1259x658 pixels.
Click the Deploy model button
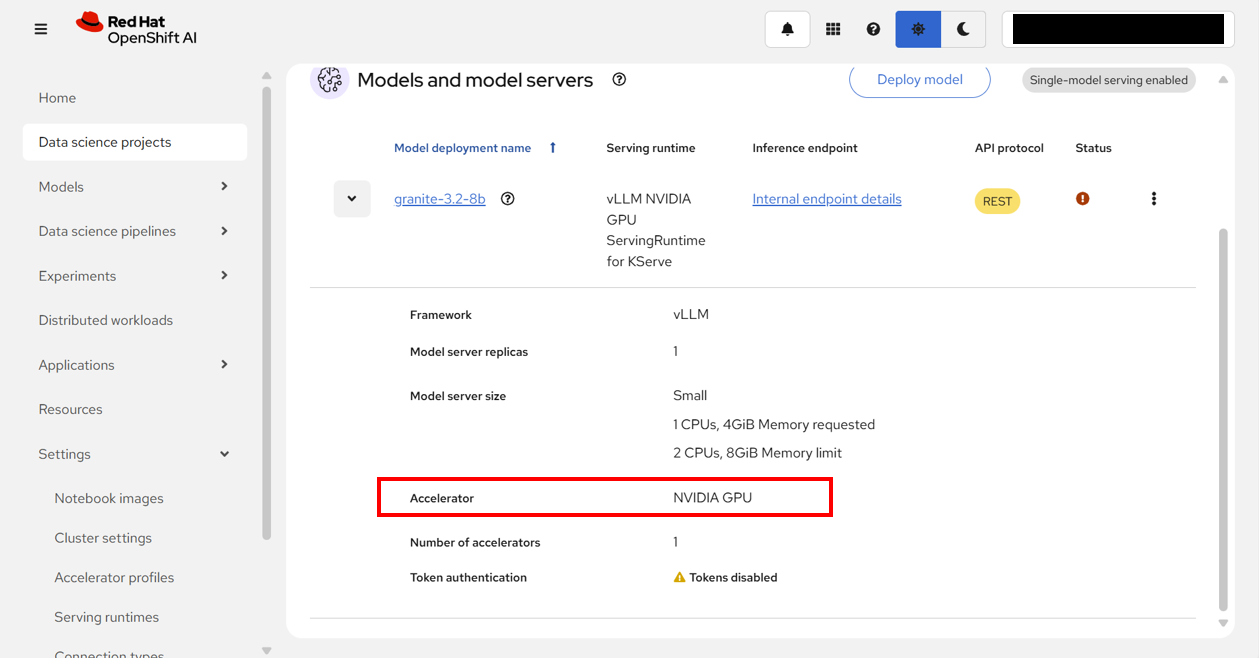pyautogui.click(x=919, y=80)
